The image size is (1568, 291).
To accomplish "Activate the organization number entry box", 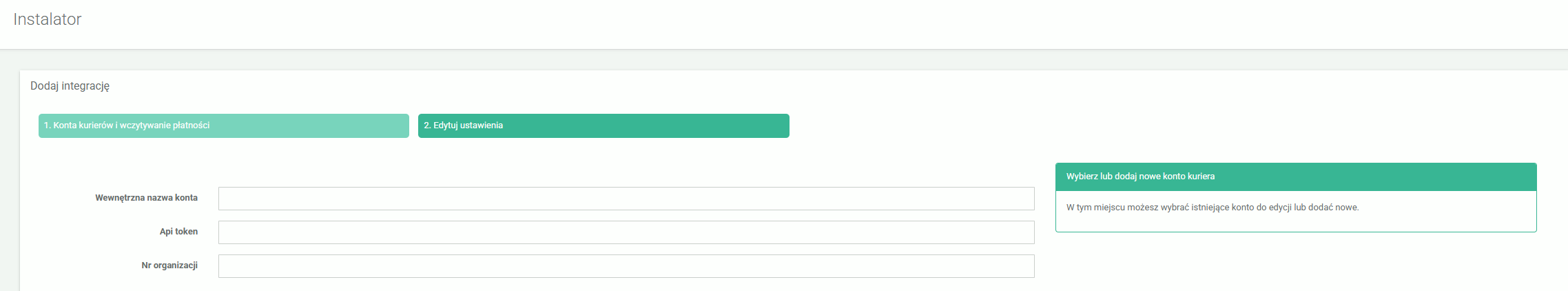I will [x=626, y=266].
